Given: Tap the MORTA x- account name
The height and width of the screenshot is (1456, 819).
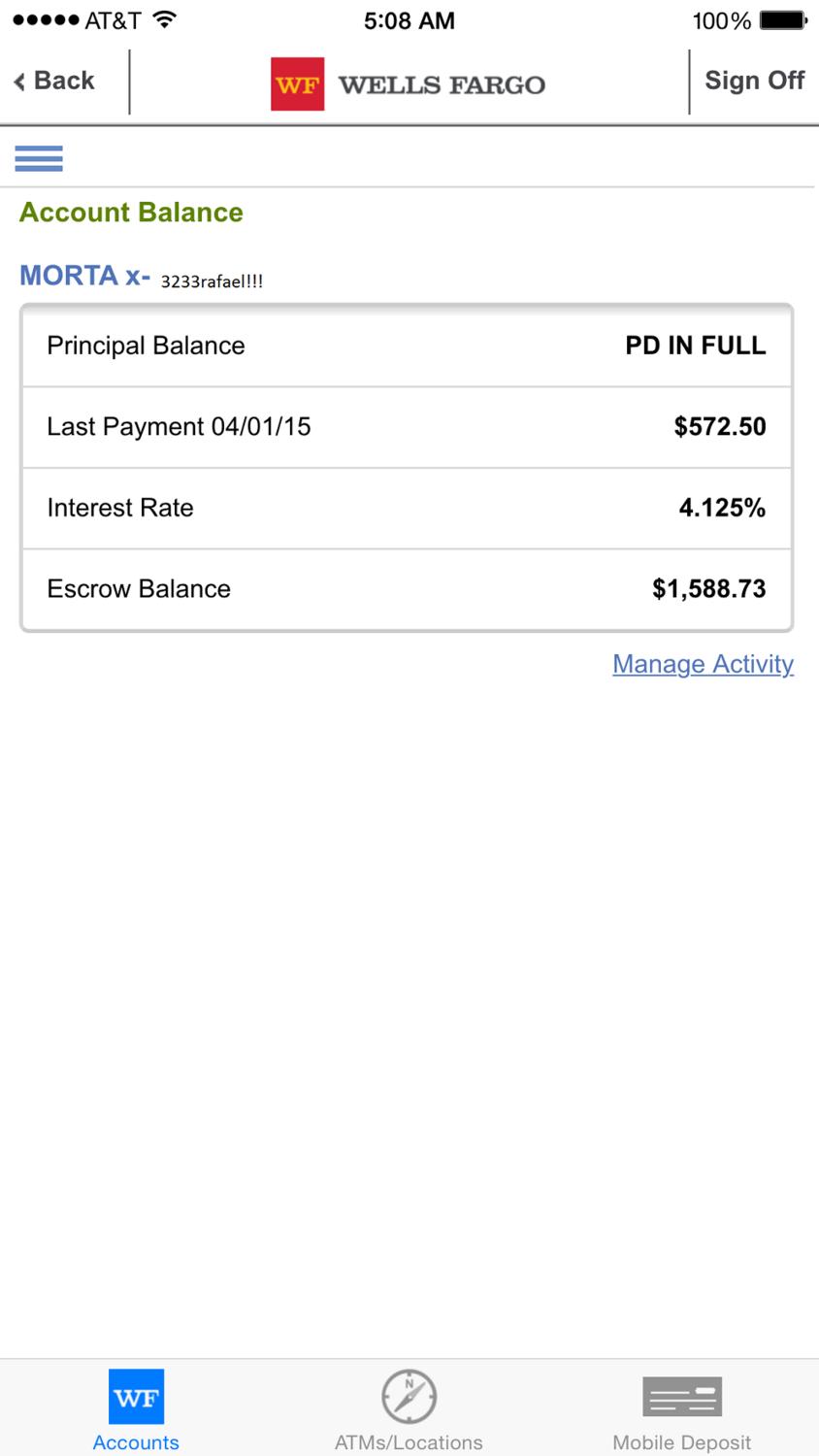Looking at the screenshot, I should pos(85,276).
